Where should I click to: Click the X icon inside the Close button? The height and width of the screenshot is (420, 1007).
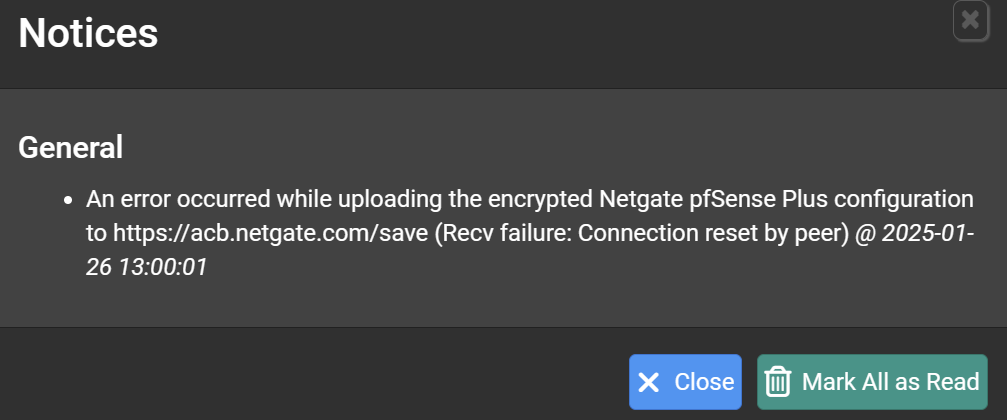click(649, 383)
